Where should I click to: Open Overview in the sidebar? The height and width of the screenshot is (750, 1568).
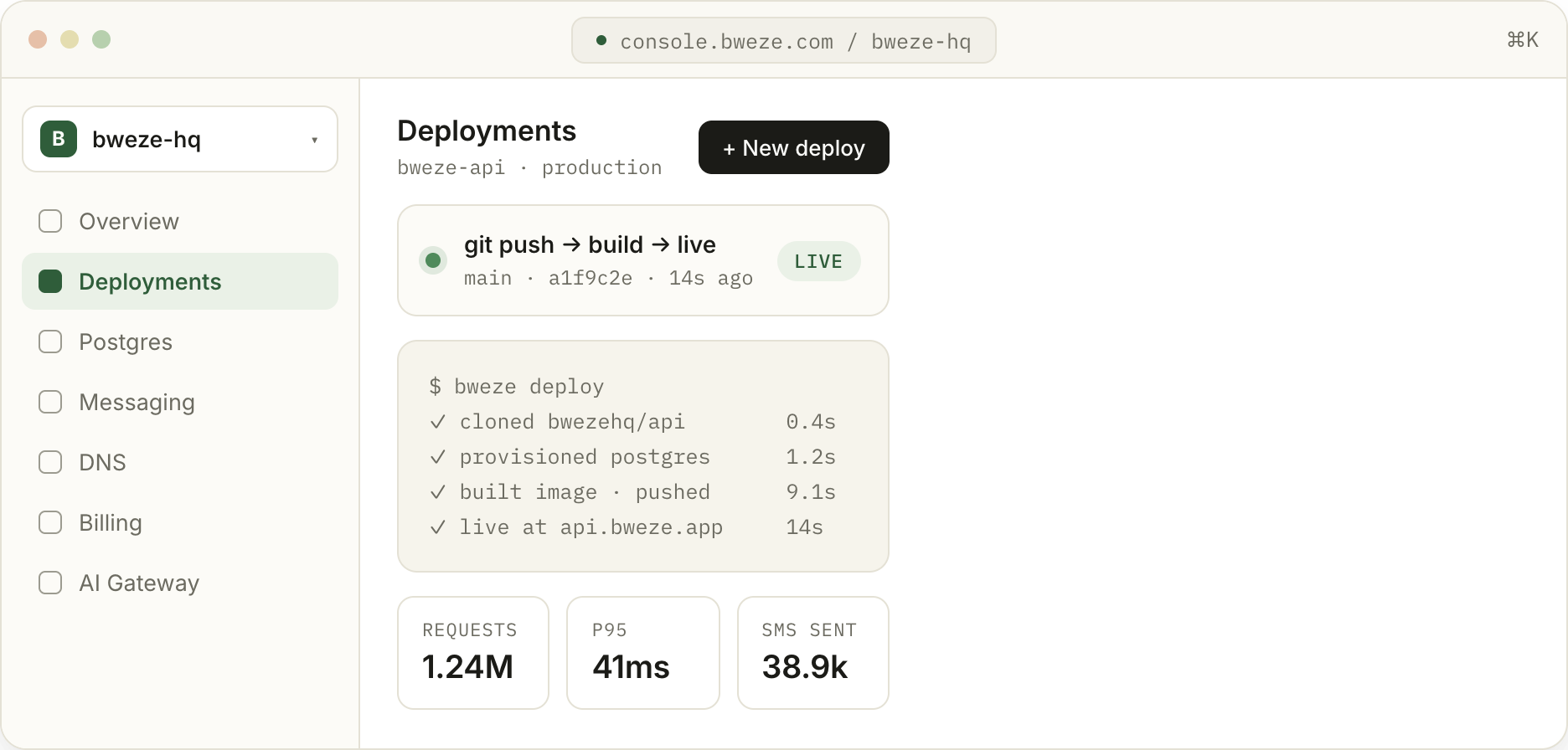point(180,221)
